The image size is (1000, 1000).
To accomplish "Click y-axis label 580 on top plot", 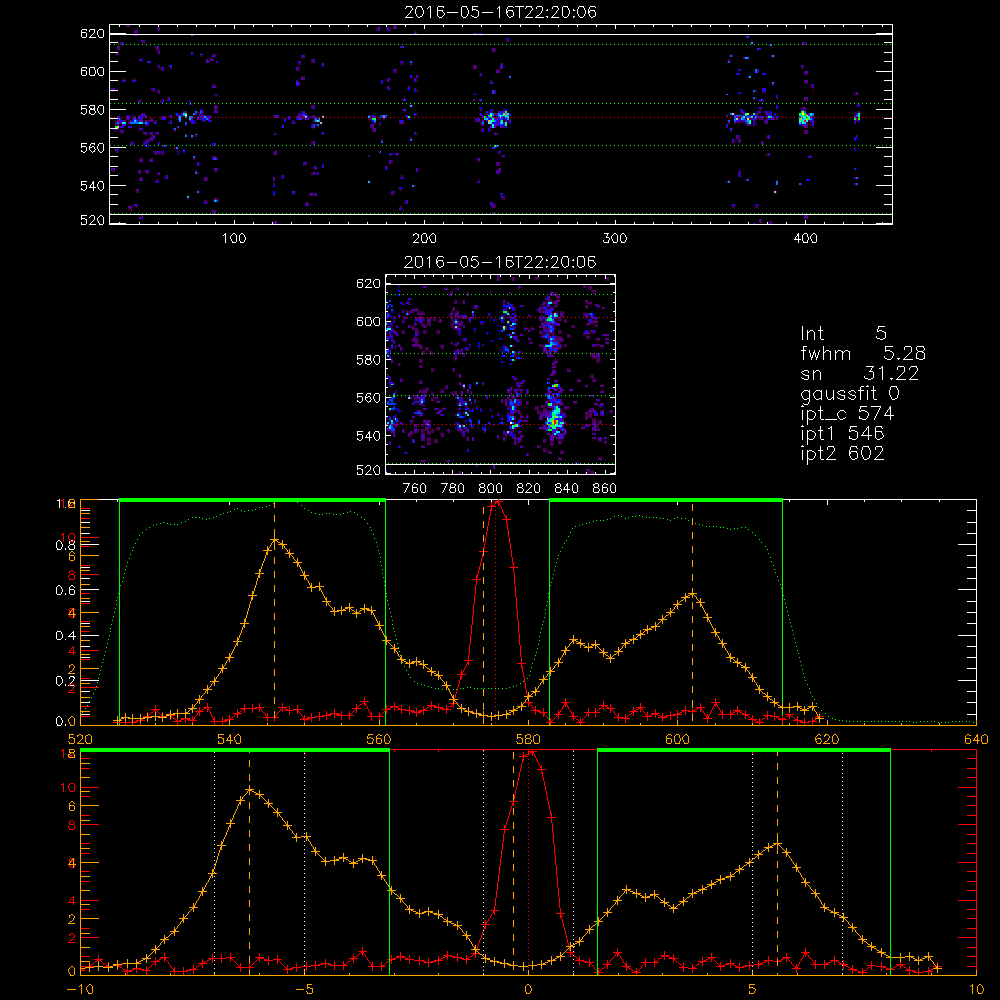I will pos(92,110).
